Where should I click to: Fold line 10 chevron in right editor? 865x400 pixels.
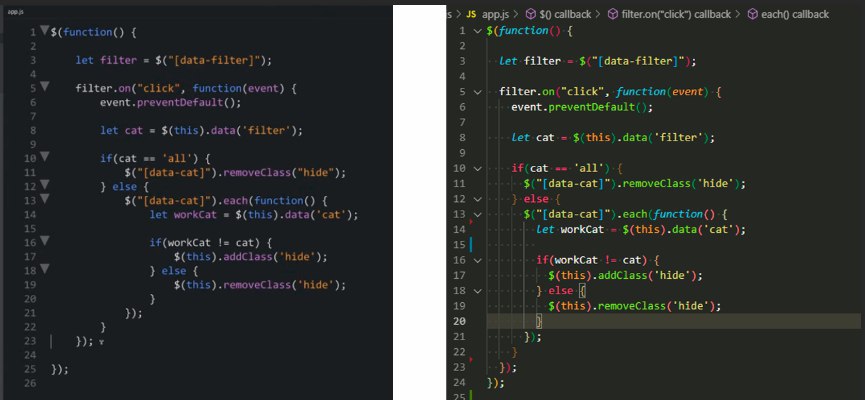(477, 168)
